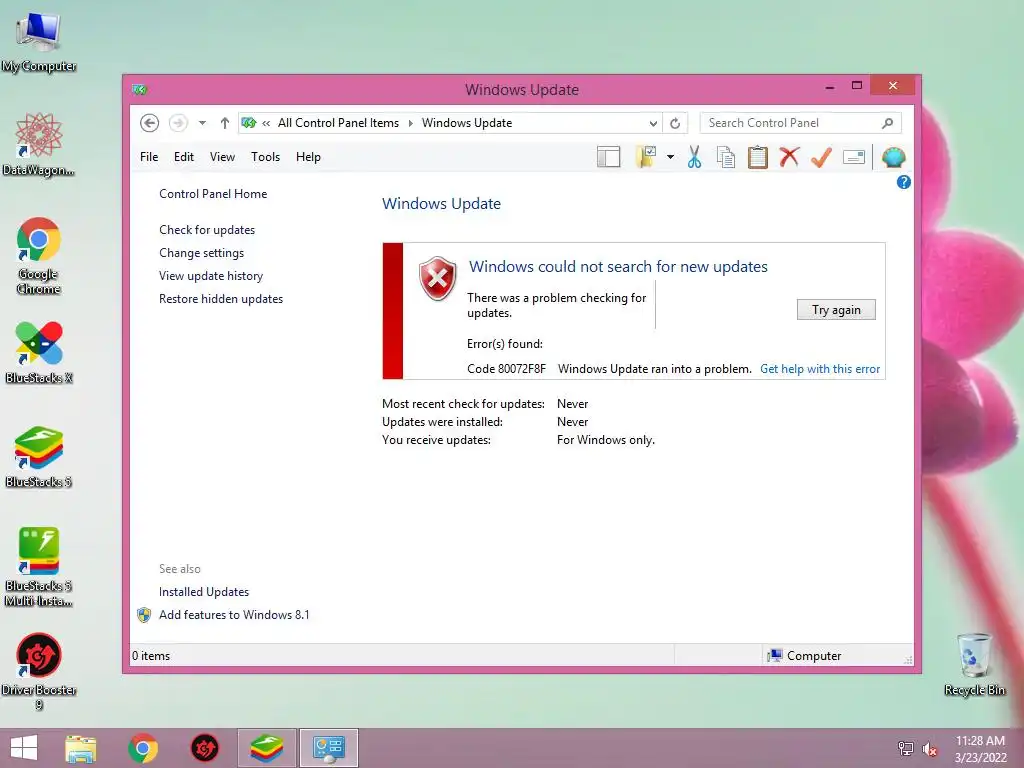The image size is (1024, 768).
Task: Open View update history
Action: click(211, 276)
